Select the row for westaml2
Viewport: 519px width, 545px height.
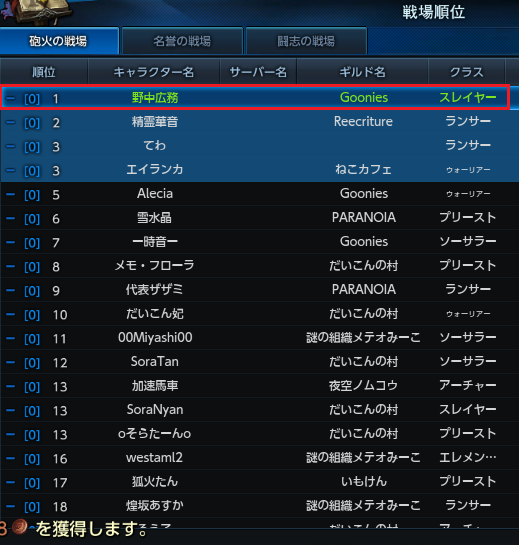[x=259, y=458]
